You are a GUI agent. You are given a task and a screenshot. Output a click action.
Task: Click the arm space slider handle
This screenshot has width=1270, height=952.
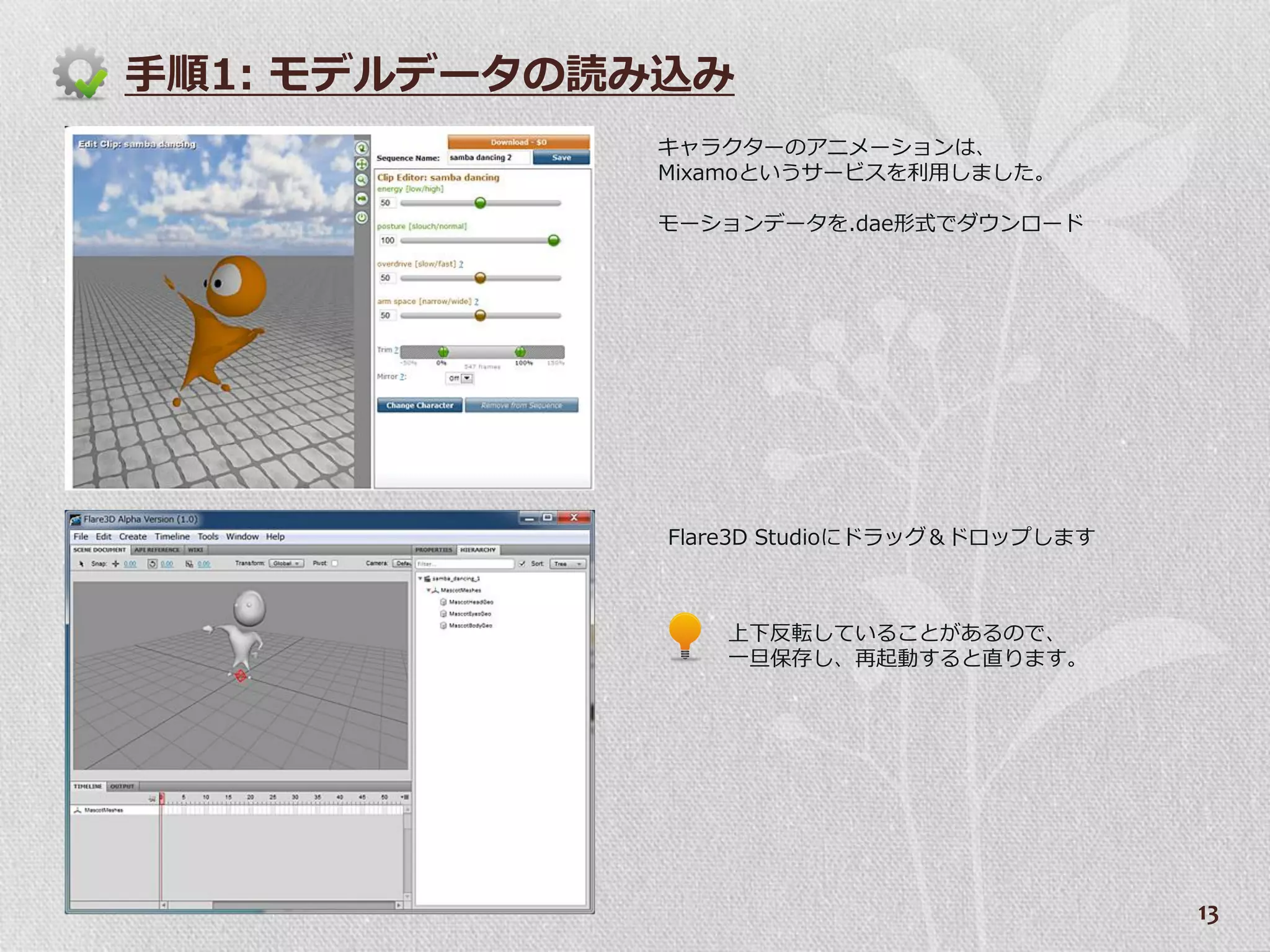click(480, 315)
